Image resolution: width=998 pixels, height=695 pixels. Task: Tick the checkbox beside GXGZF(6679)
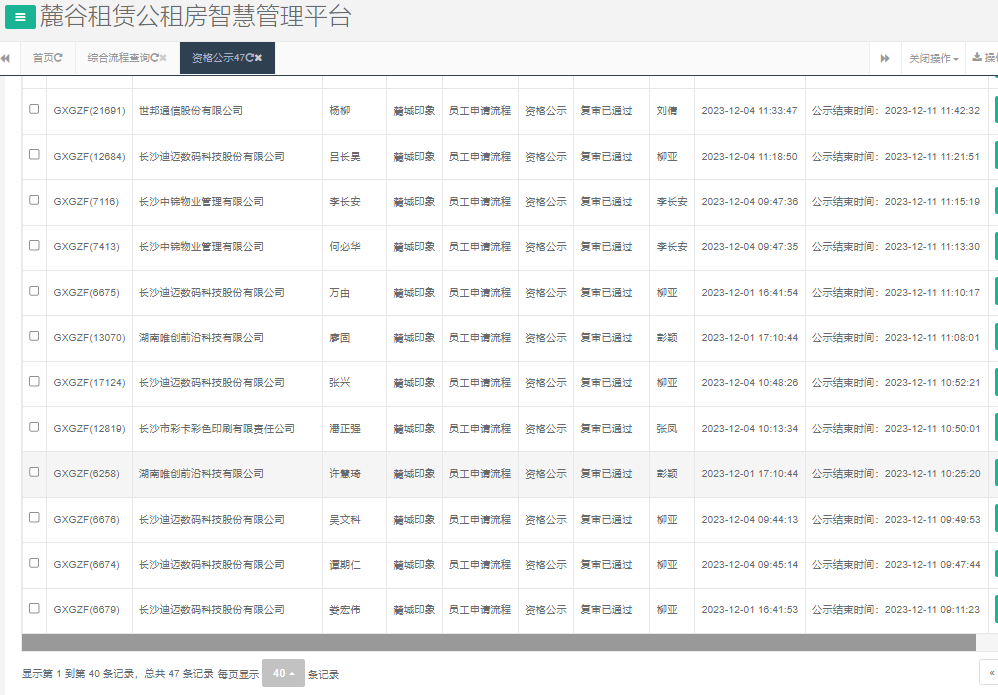pos(34,608)
